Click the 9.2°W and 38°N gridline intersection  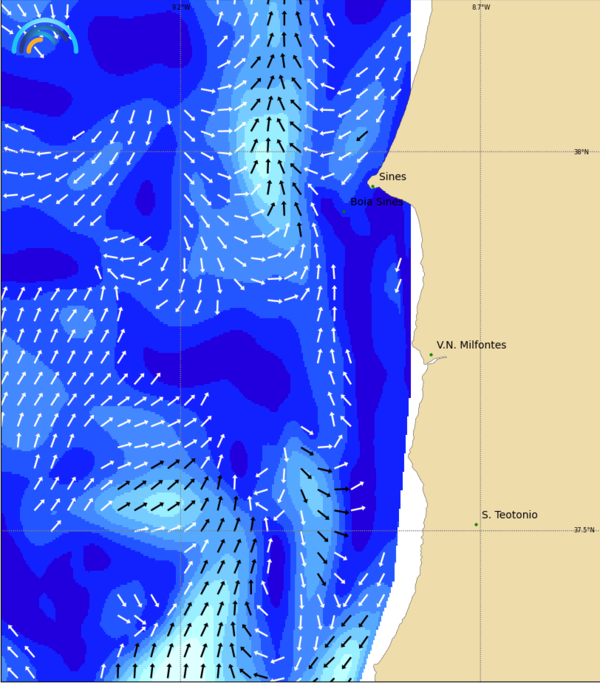coord(181,152)
